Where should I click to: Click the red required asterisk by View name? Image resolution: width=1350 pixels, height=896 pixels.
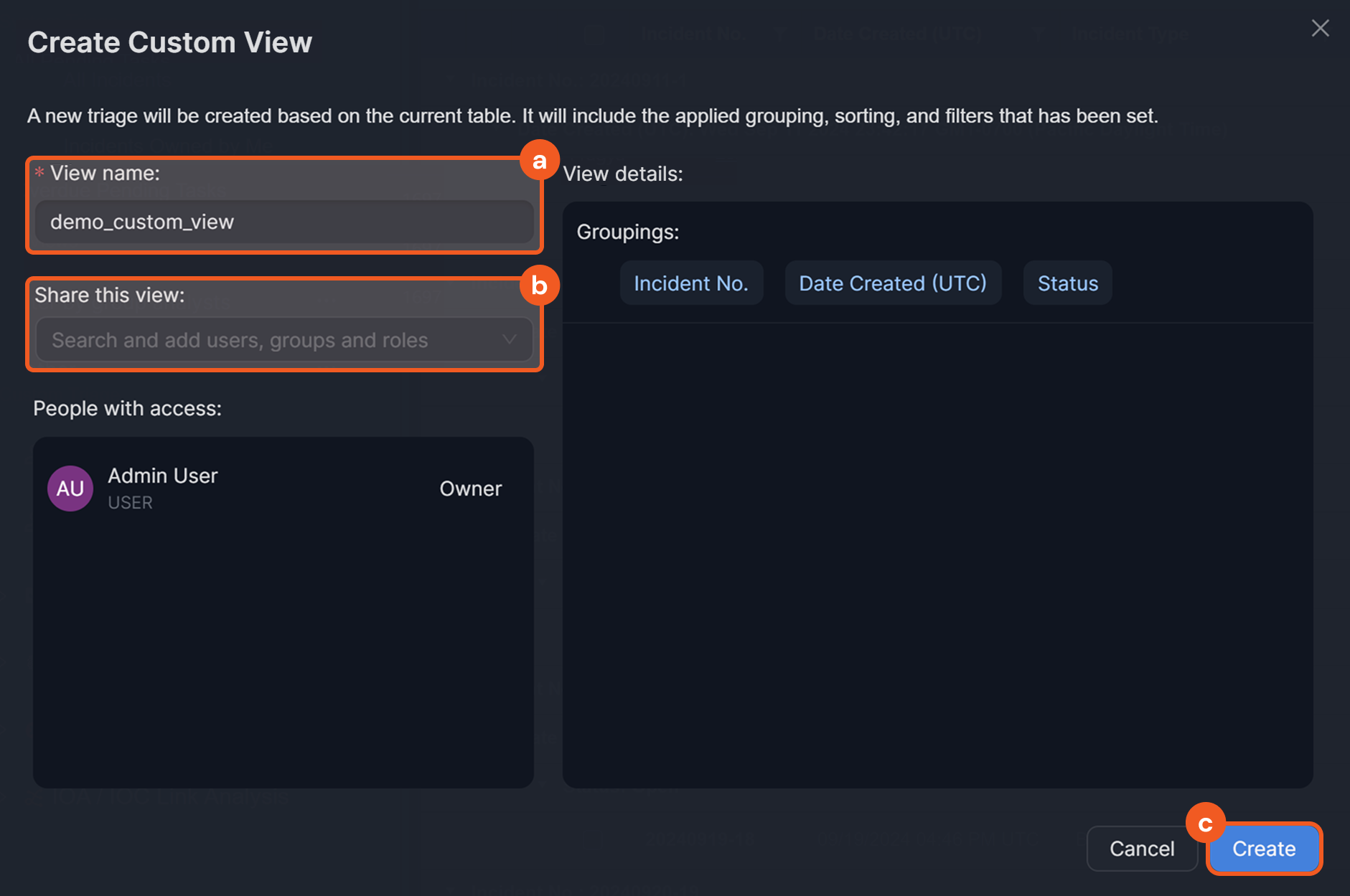coord(39,173)
